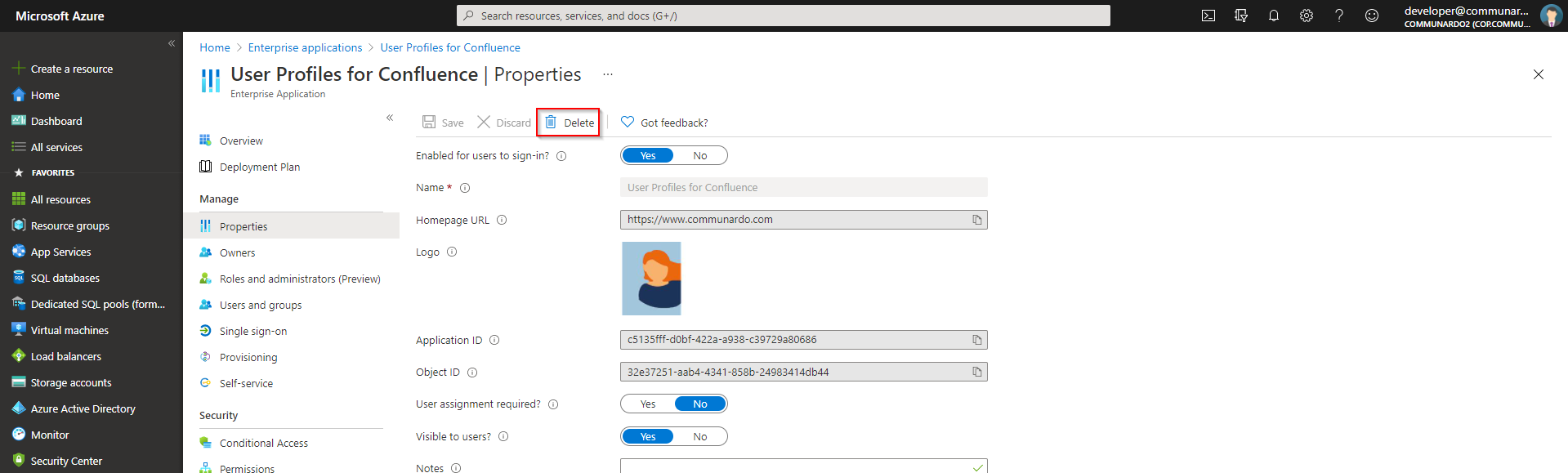Set Enabled for users to sign-in to No
The height and width of the screenshot is (473, 1568).
pyautogui.click(x=700, y=155)
